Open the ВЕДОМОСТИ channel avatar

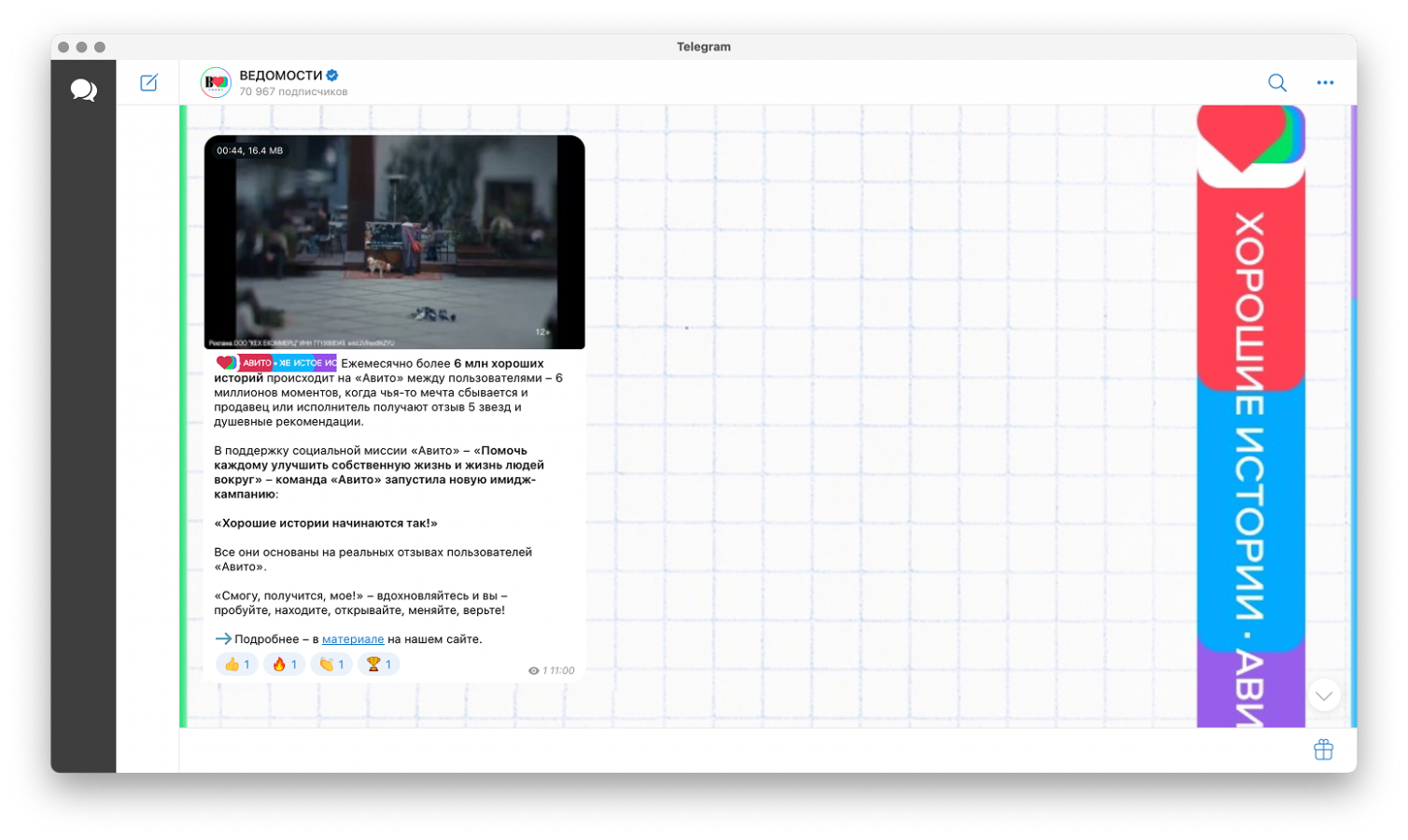216,83
